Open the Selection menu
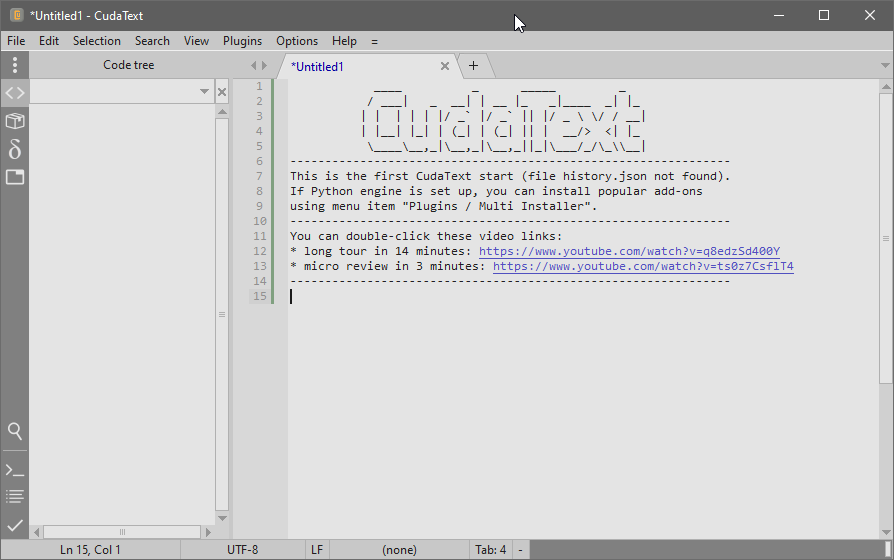894x560 pixels. point(96,41)
